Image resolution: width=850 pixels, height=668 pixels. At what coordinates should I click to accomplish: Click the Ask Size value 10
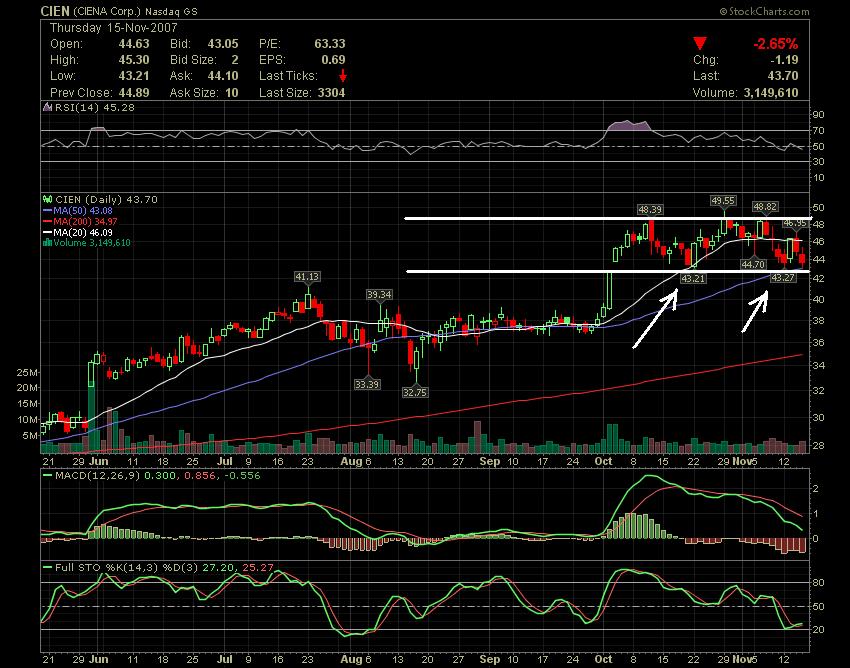coord(231,92)
